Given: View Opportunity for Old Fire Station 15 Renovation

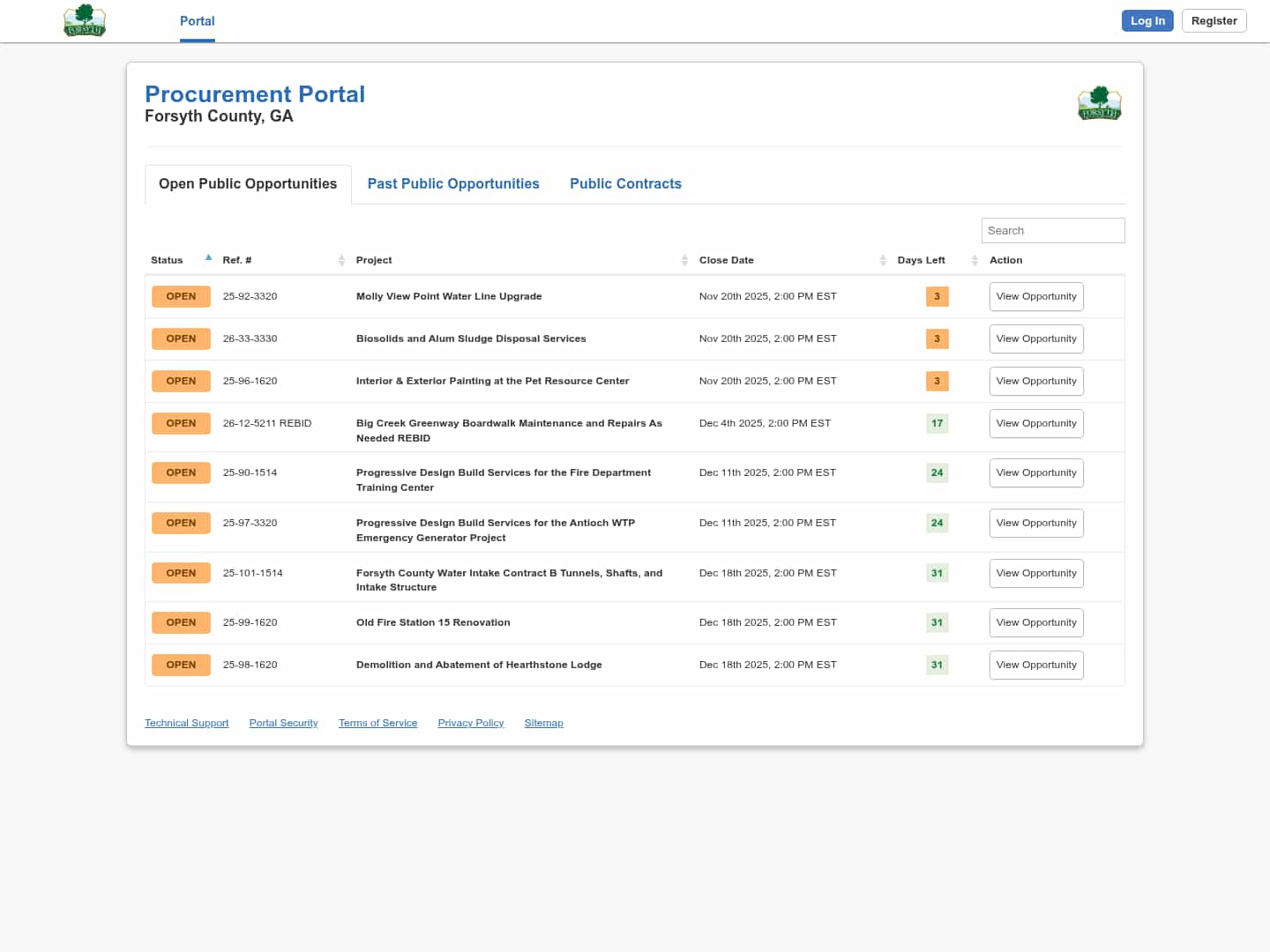Looking at the screenshot, I should point(1036,622).
